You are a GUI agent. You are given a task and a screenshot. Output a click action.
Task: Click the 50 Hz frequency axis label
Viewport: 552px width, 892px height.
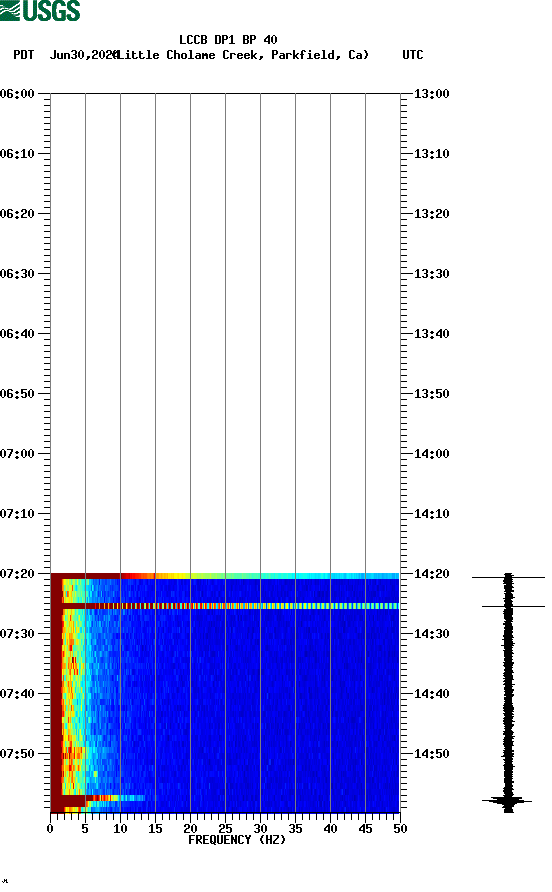click(x=401, y=829)
